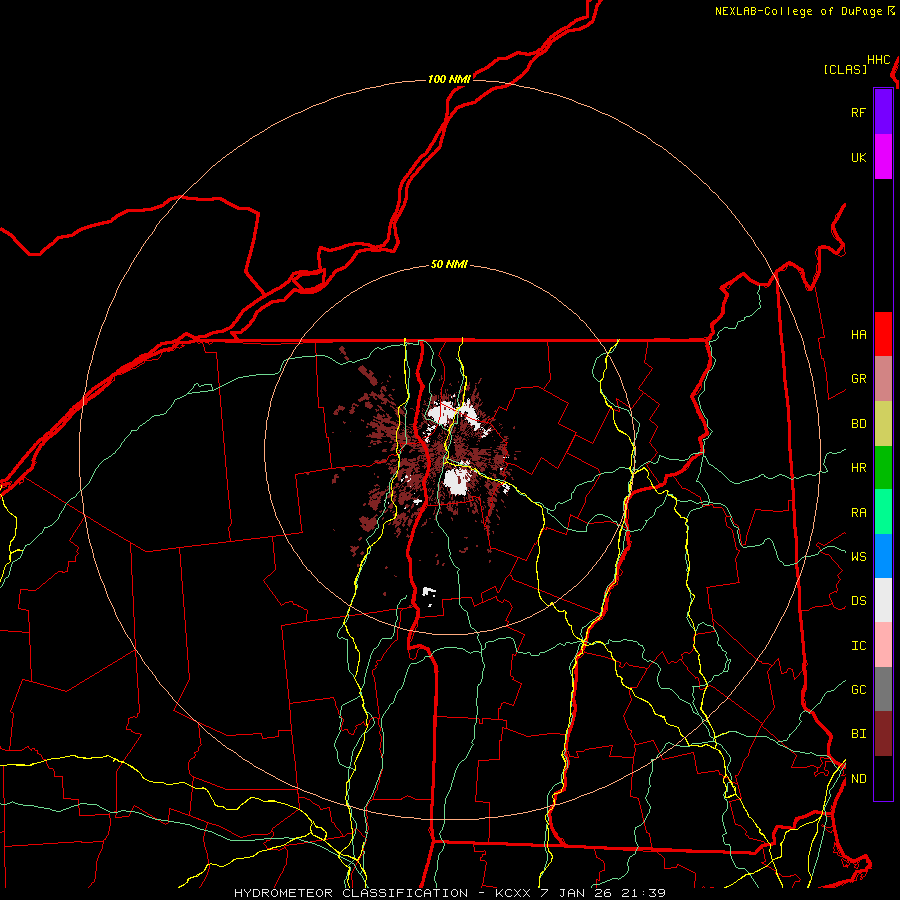The width and height of the screenshot is (900, 900).
Task: Click the GC legend label
Action: tap(858, 690)
